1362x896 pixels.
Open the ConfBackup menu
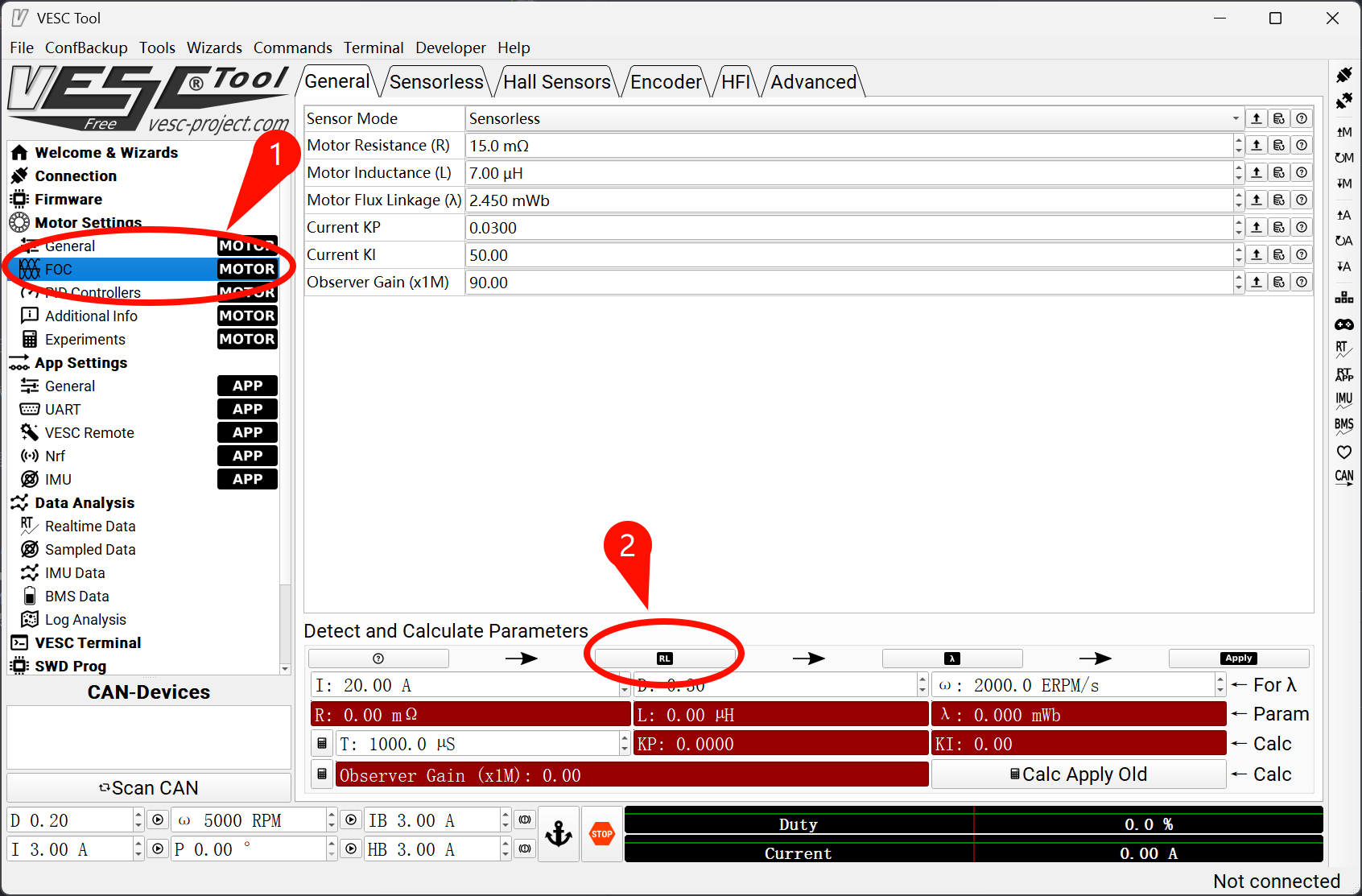pos(86,47)
